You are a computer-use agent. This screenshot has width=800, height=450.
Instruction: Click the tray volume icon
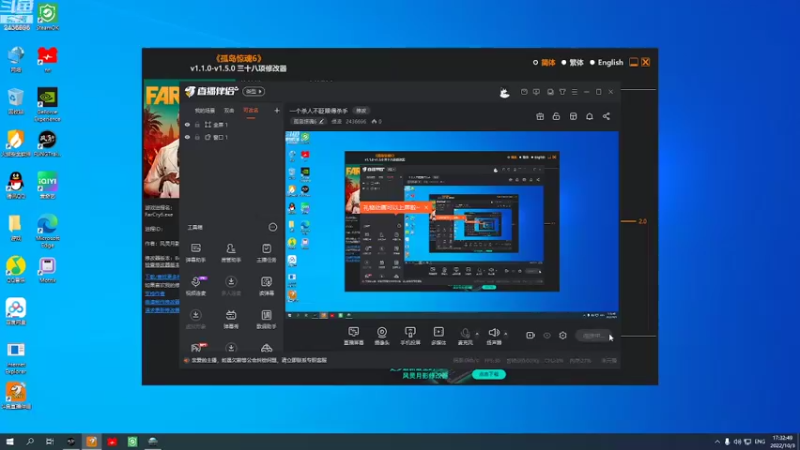[737, 441]
